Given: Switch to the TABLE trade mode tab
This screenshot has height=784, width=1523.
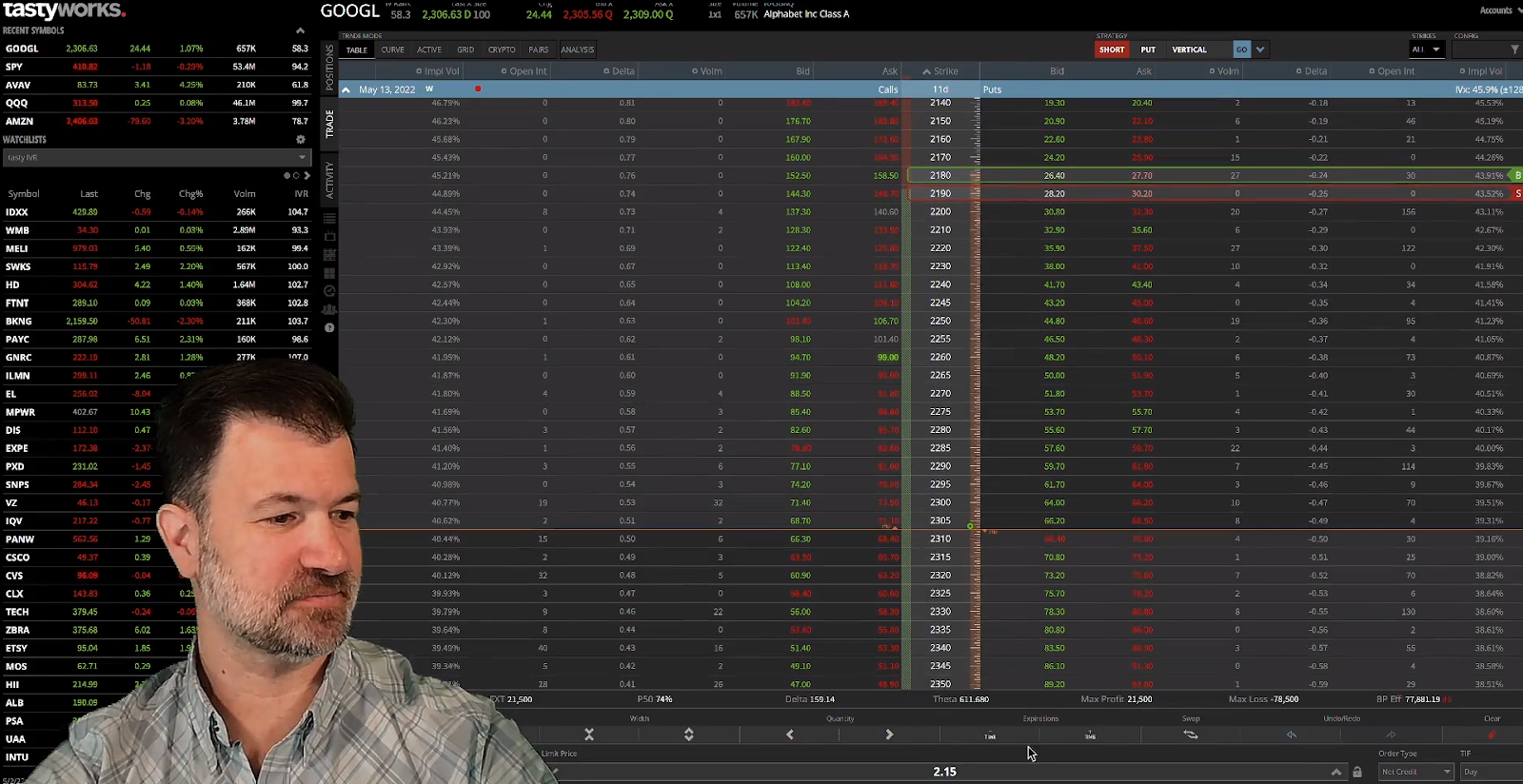Looking at the screenshot, I should pyautogui.click(x=357, y=49).
